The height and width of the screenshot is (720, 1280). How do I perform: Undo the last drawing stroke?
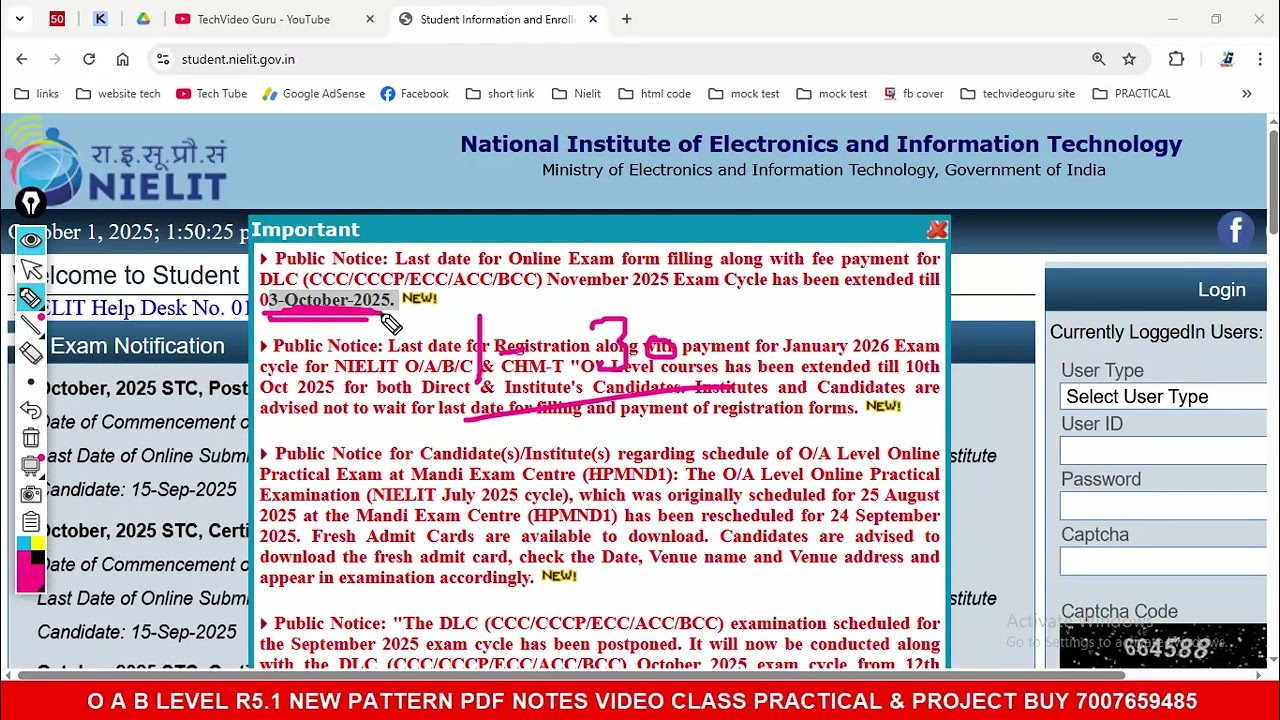(x=31, y=410)
